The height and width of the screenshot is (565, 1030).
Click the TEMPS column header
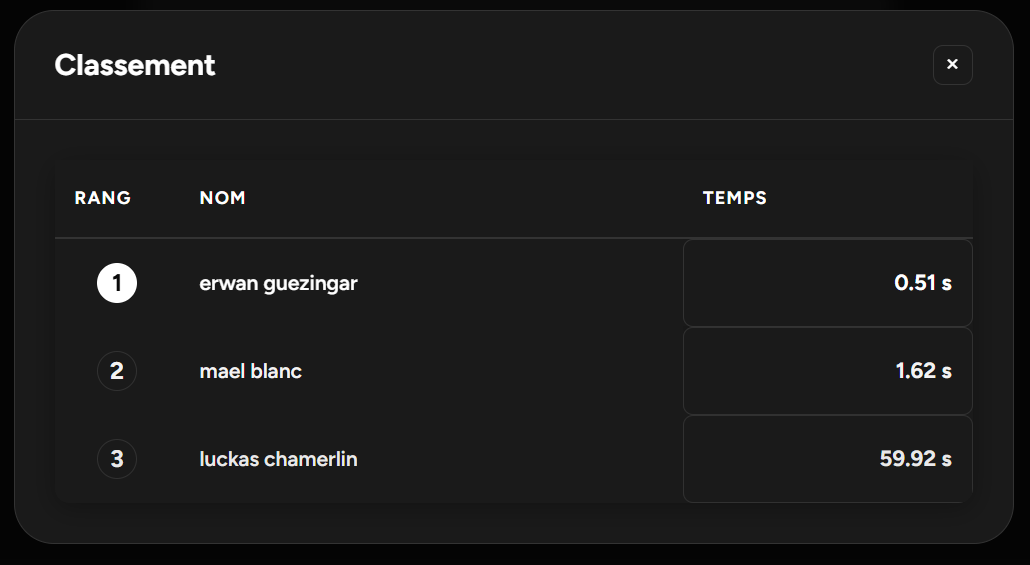pyautogui.click(x=734, y=198)
